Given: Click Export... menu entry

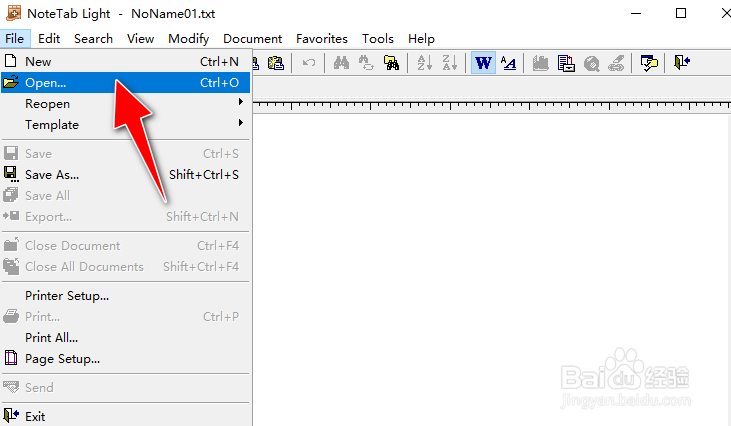Looking at the screenshot, I should [x=125, y=216].
